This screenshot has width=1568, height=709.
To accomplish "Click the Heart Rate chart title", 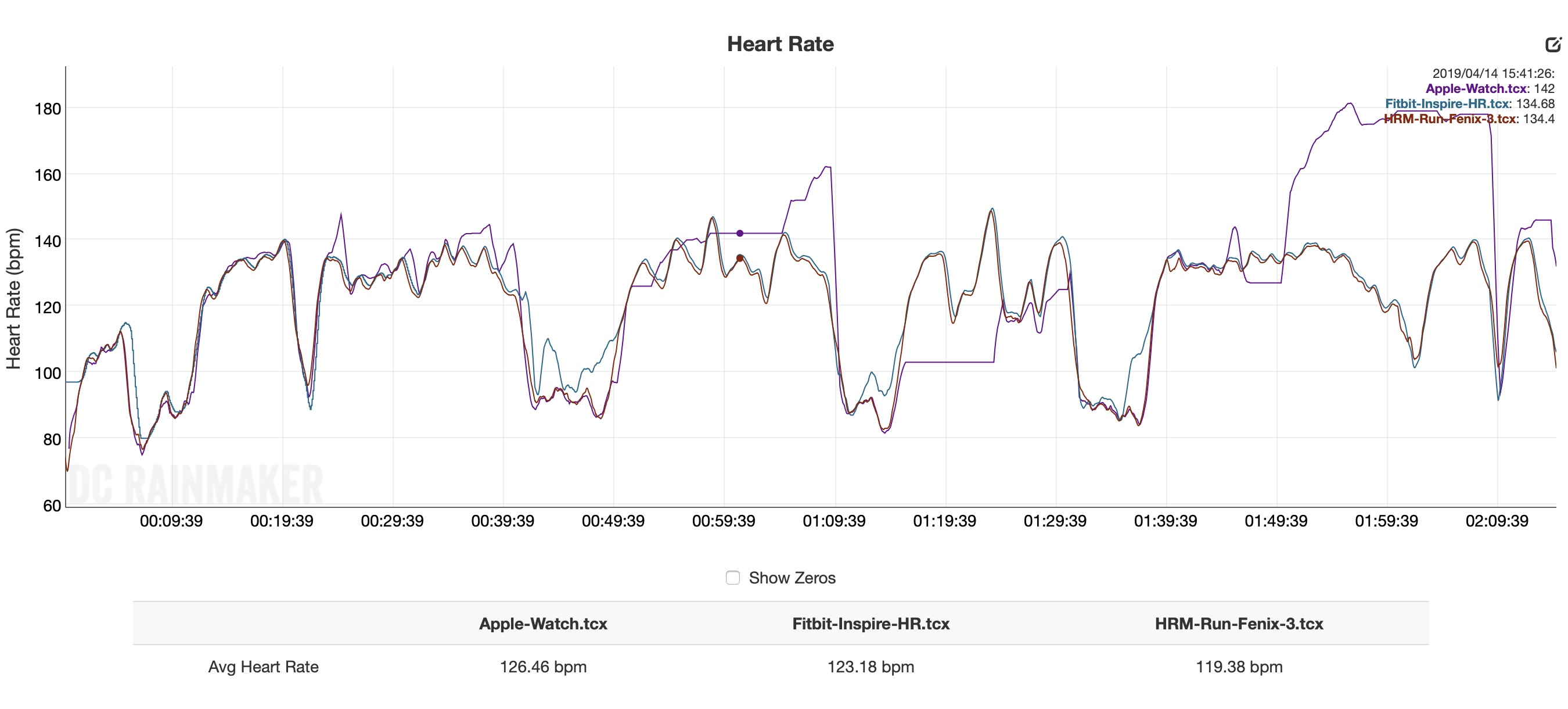I will pyautogui.click(x=781, y=44).
